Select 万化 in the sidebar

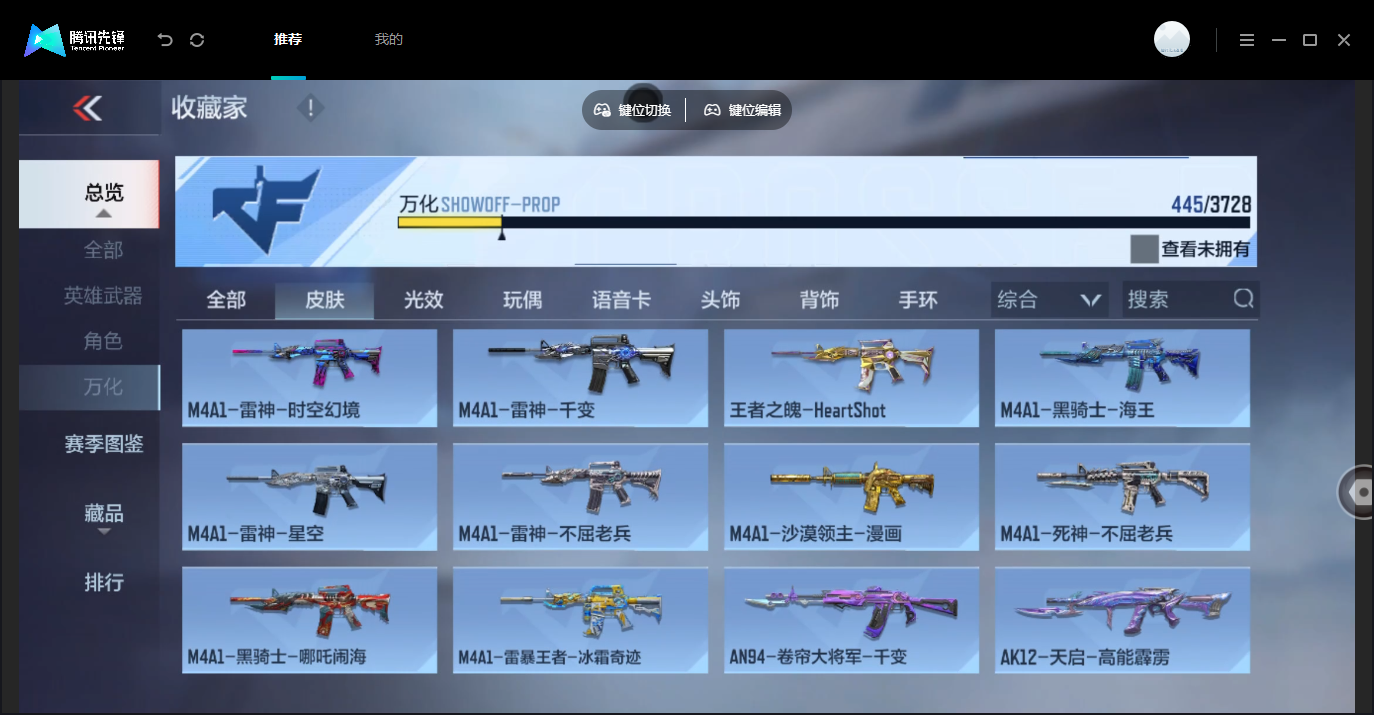[89, 387]
